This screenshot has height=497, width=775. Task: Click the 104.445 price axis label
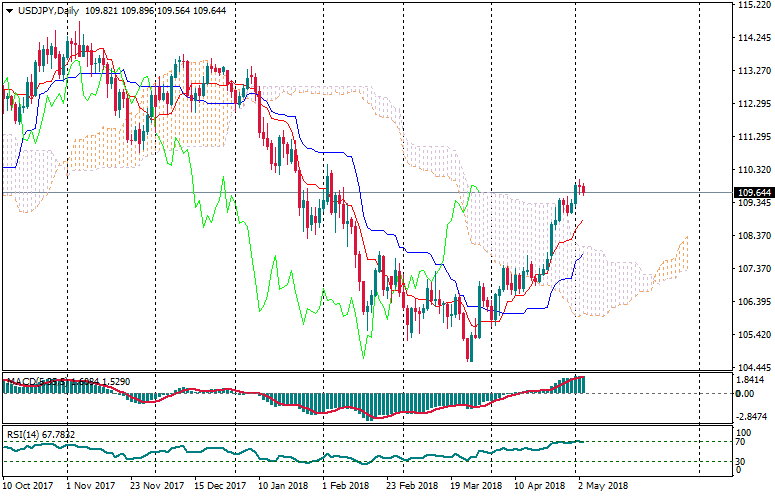(752, 367)
